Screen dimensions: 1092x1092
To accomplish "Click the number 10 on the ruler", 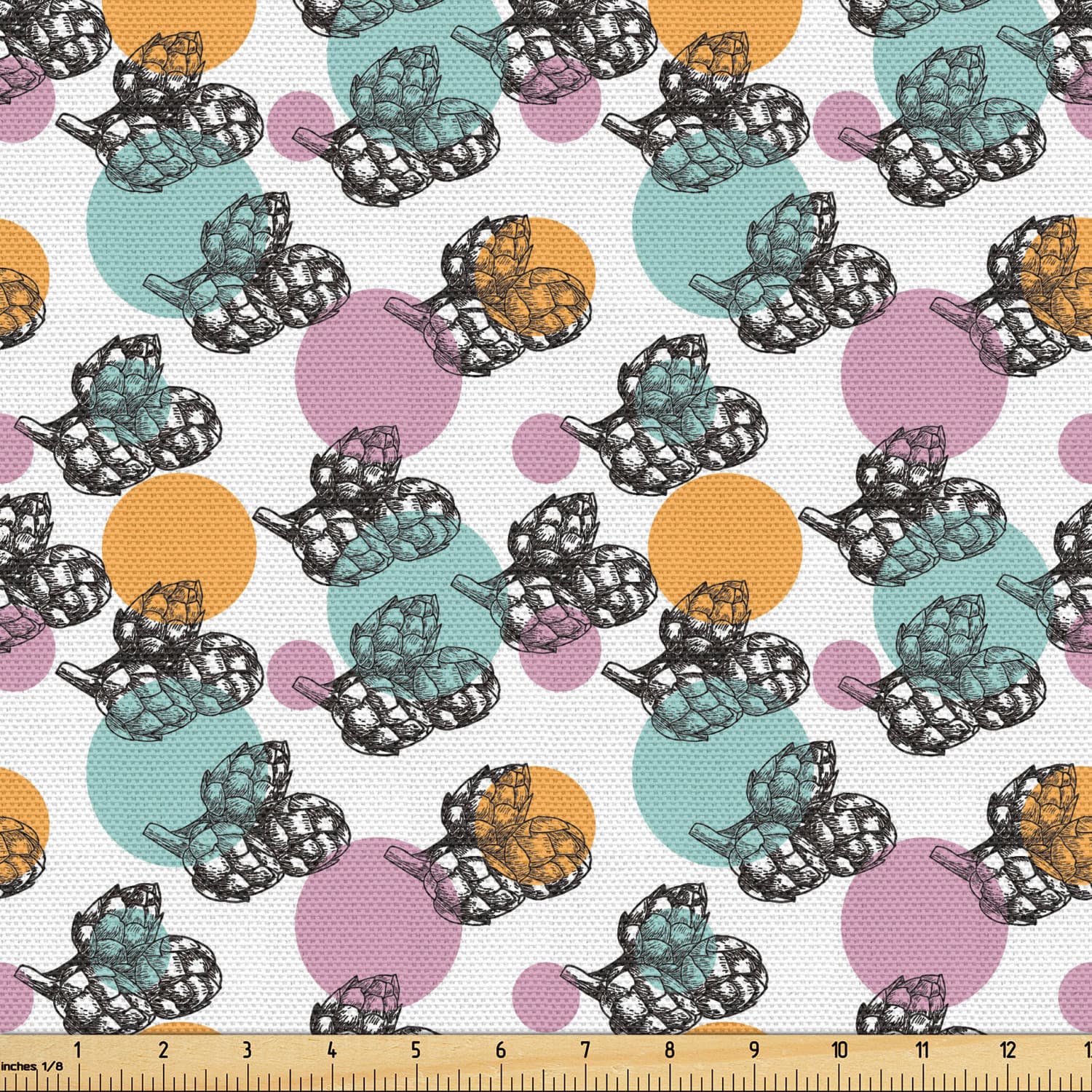I will (840, 1050).
